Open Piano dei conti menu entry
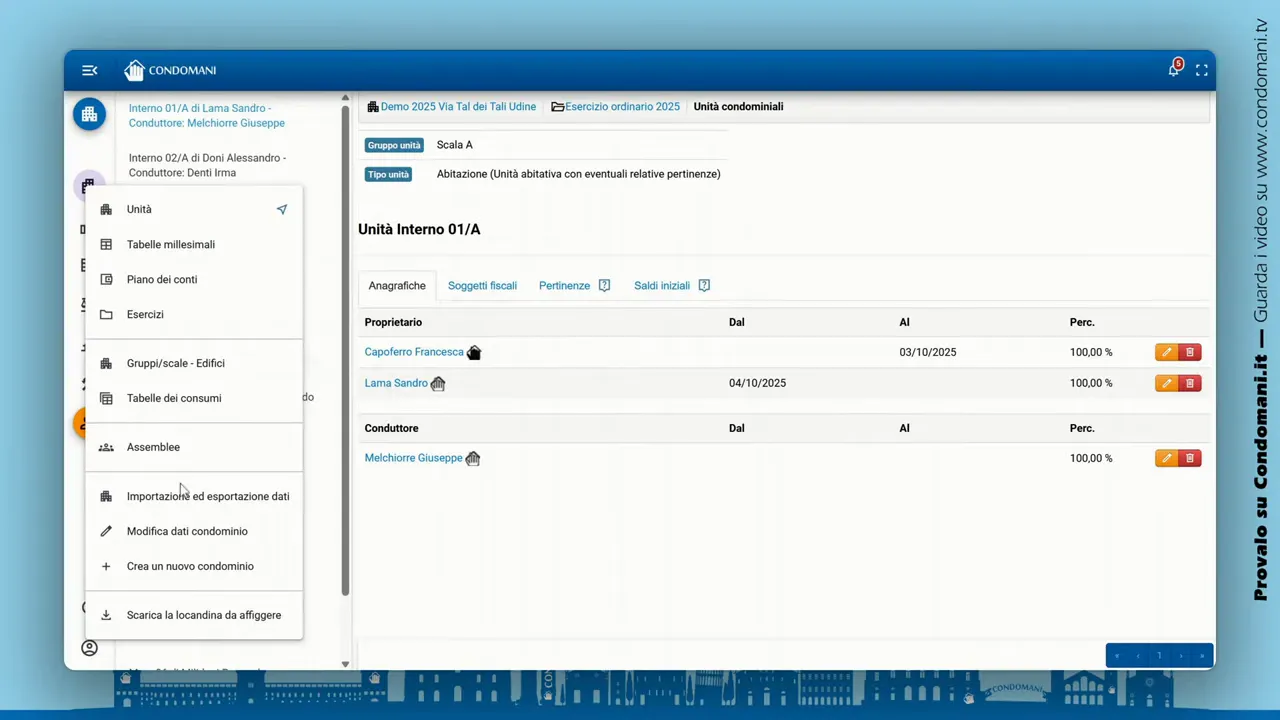This screenshot has width=1280, height=720. 162,280
